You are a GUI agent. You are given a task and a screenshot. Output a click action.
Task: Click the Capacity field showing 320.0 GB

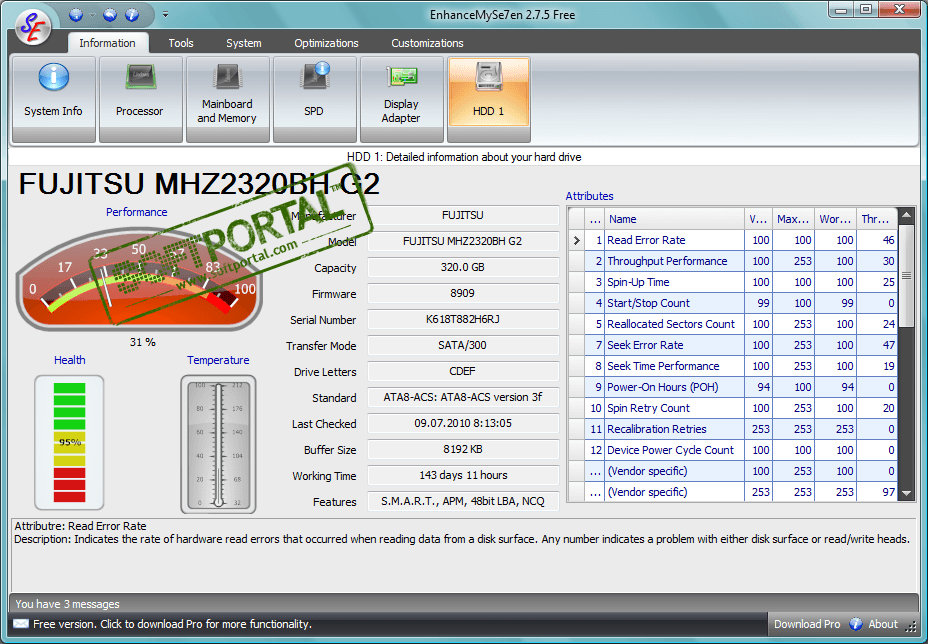(x=463, y=268)
